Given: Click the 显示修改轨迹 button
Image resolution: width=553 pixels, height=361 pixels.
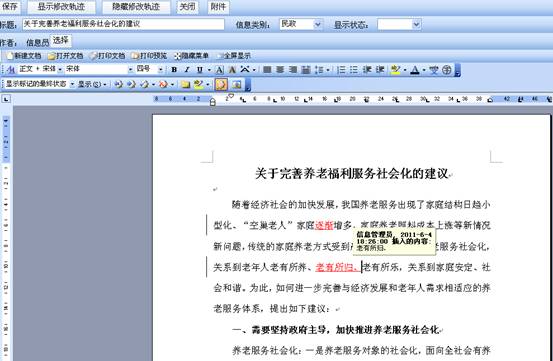Looking at the screenshot, I should [61, 7].
